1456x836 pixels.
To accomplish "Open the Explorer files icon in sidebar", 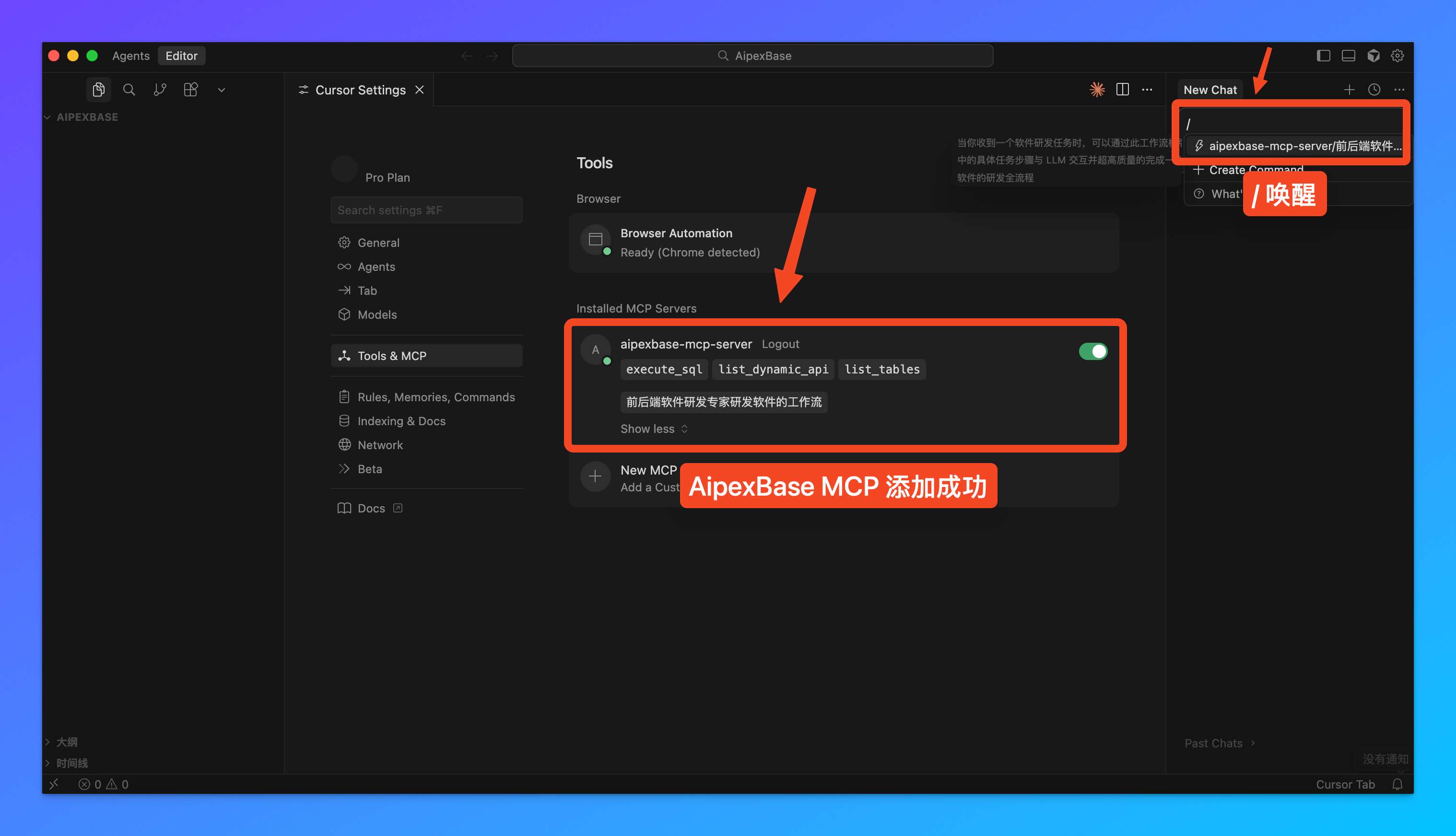I will (x=98, y=90).
